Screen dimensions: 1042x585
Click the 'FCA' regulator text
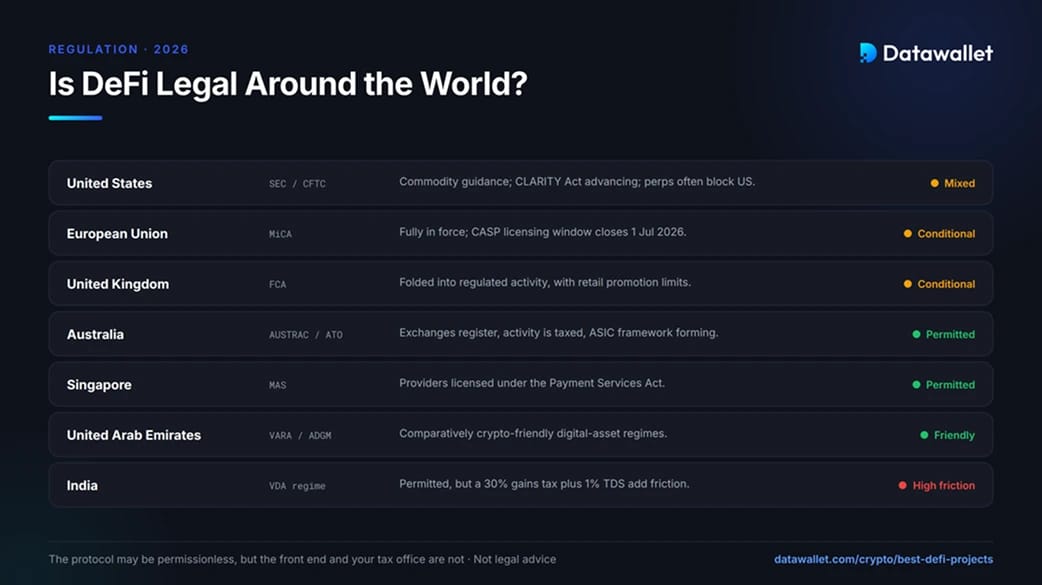[x=277, y=285]
